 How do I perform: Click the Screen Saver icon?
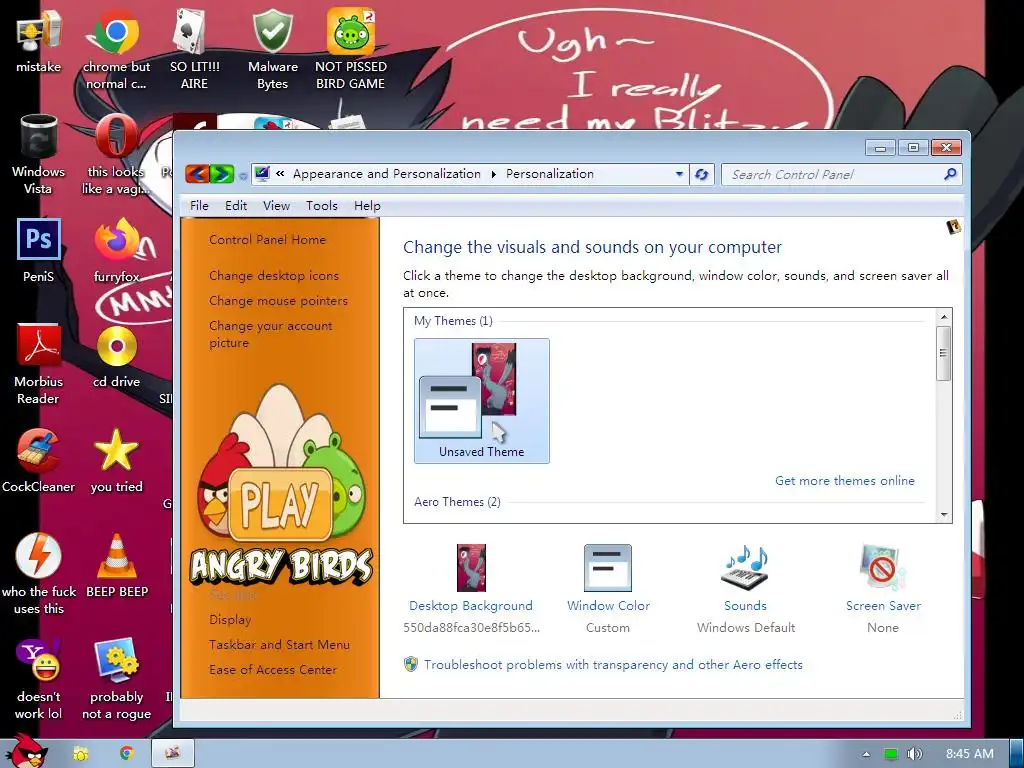click(x=883, y=567)
